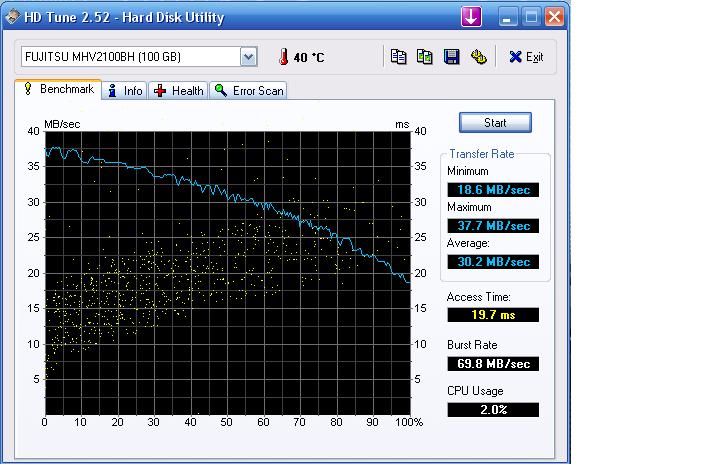
Task: Click the save floppy disk icon
Action: tap(451, 57)
